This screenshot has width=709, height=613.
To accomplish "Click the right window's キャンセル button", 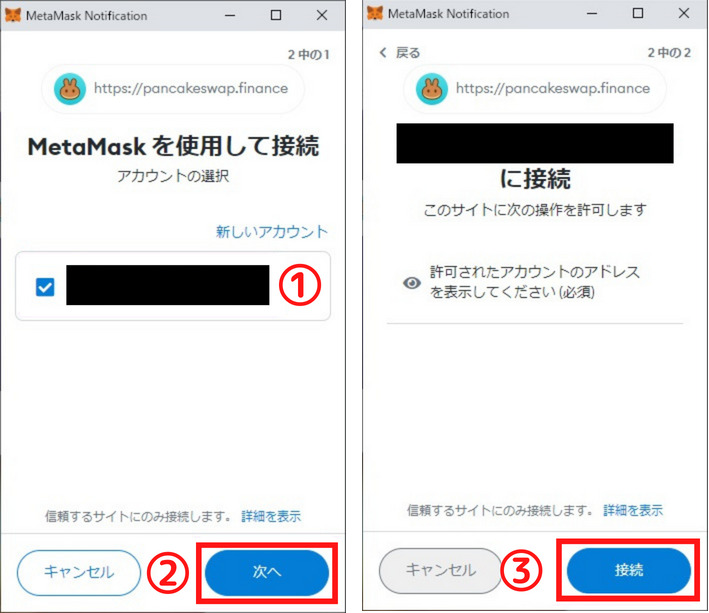I will pyautogui.click(x=441, y=570).
